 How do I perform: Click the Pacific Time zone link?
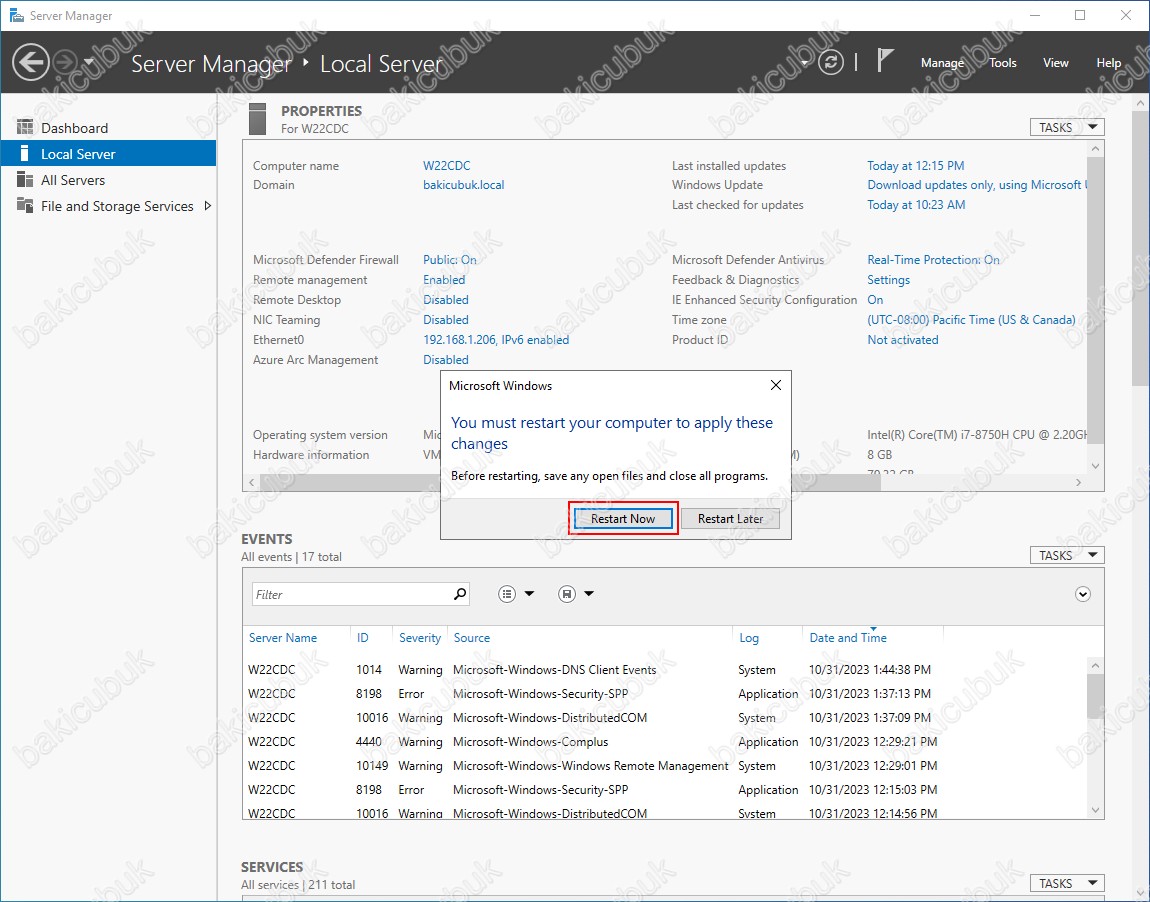tap(971, 320)
